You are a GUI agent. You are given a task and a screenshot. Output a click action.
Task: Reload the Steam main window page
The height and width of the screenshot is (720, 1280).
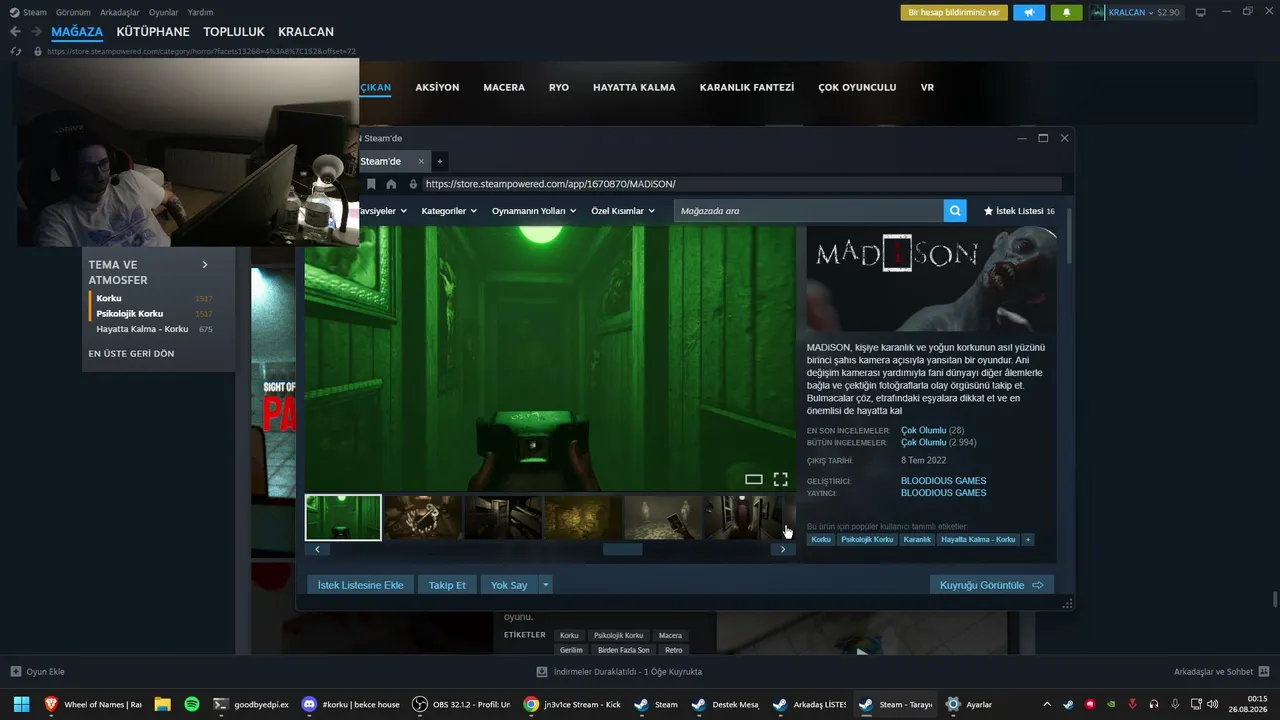[15, 51]
